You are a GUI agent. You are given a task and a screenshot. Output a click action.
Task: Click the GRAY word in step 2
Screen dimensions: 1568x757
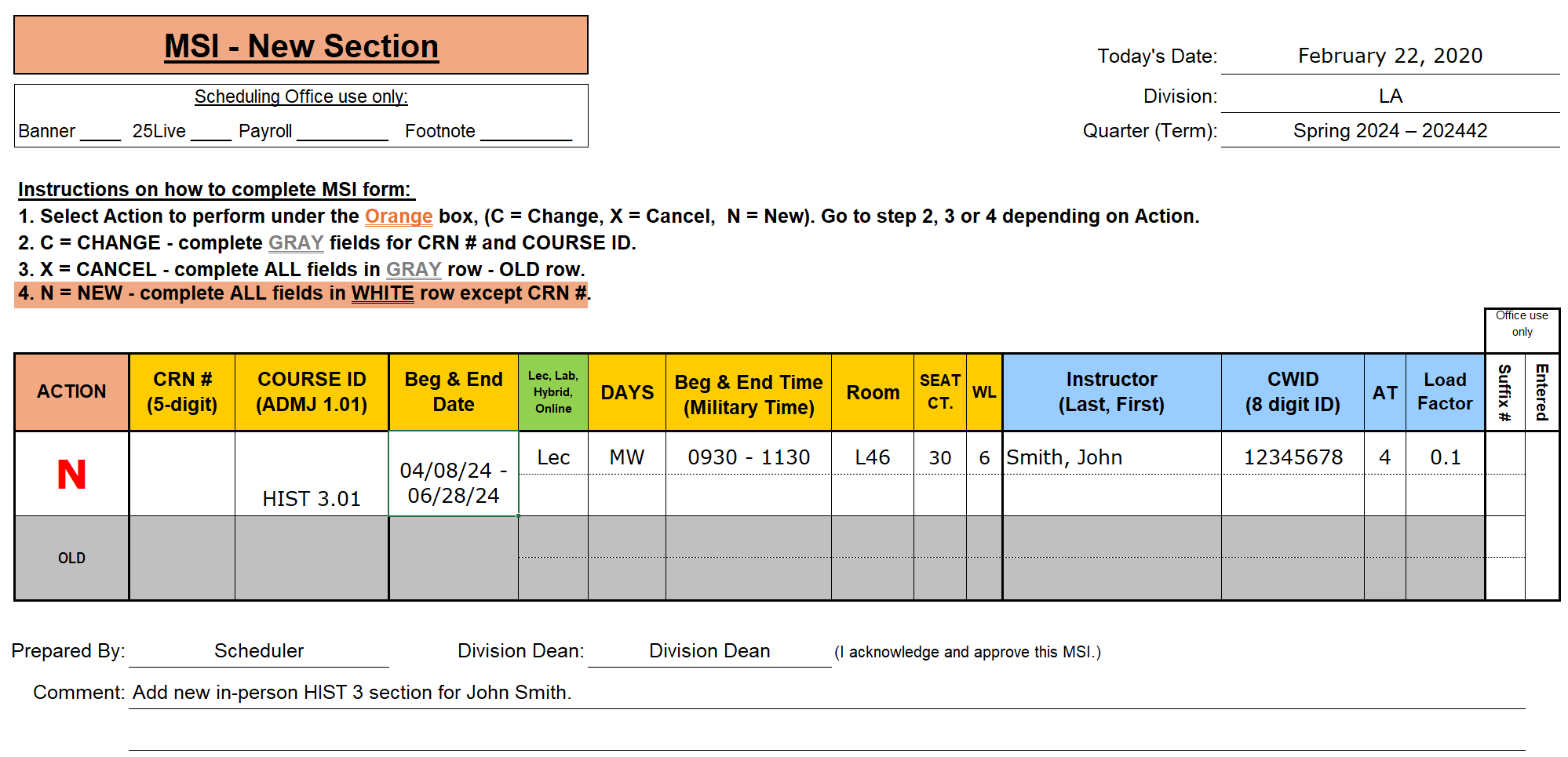[x=296, y=242]
